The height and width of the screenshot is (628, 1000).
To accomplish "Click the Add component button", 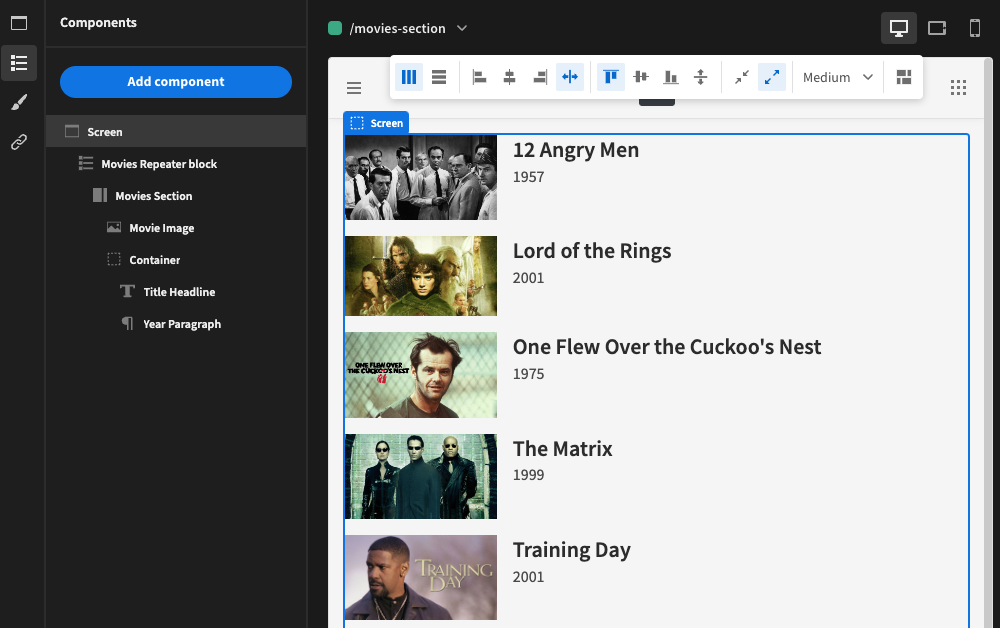I will point(176,82).
